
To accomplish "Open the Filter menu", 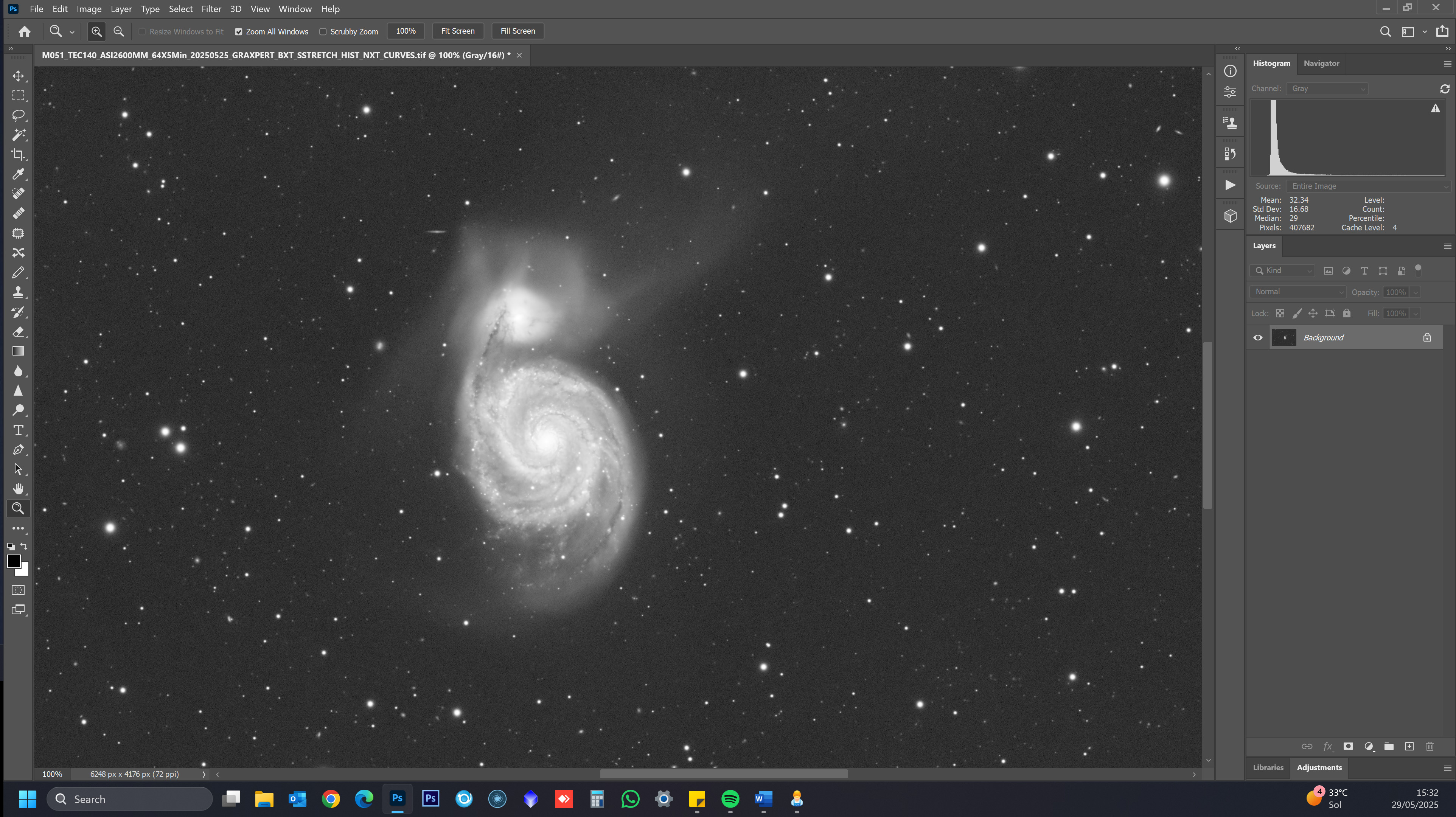I will click(211, 9).
